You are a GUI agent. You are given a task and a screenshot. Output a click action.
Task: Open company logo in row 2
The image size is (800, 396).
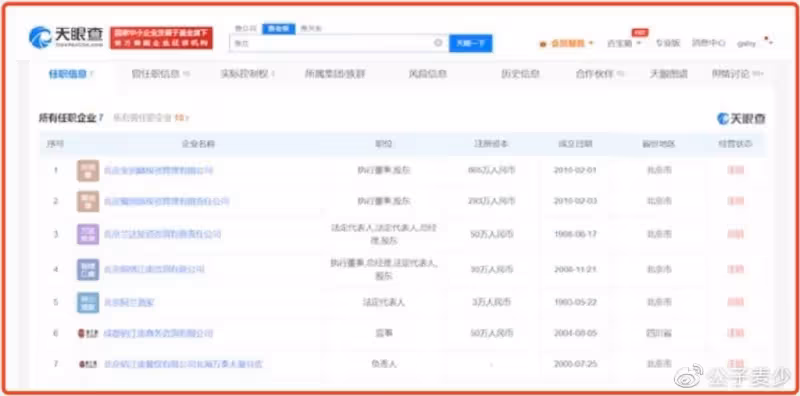tap(88, 201)
